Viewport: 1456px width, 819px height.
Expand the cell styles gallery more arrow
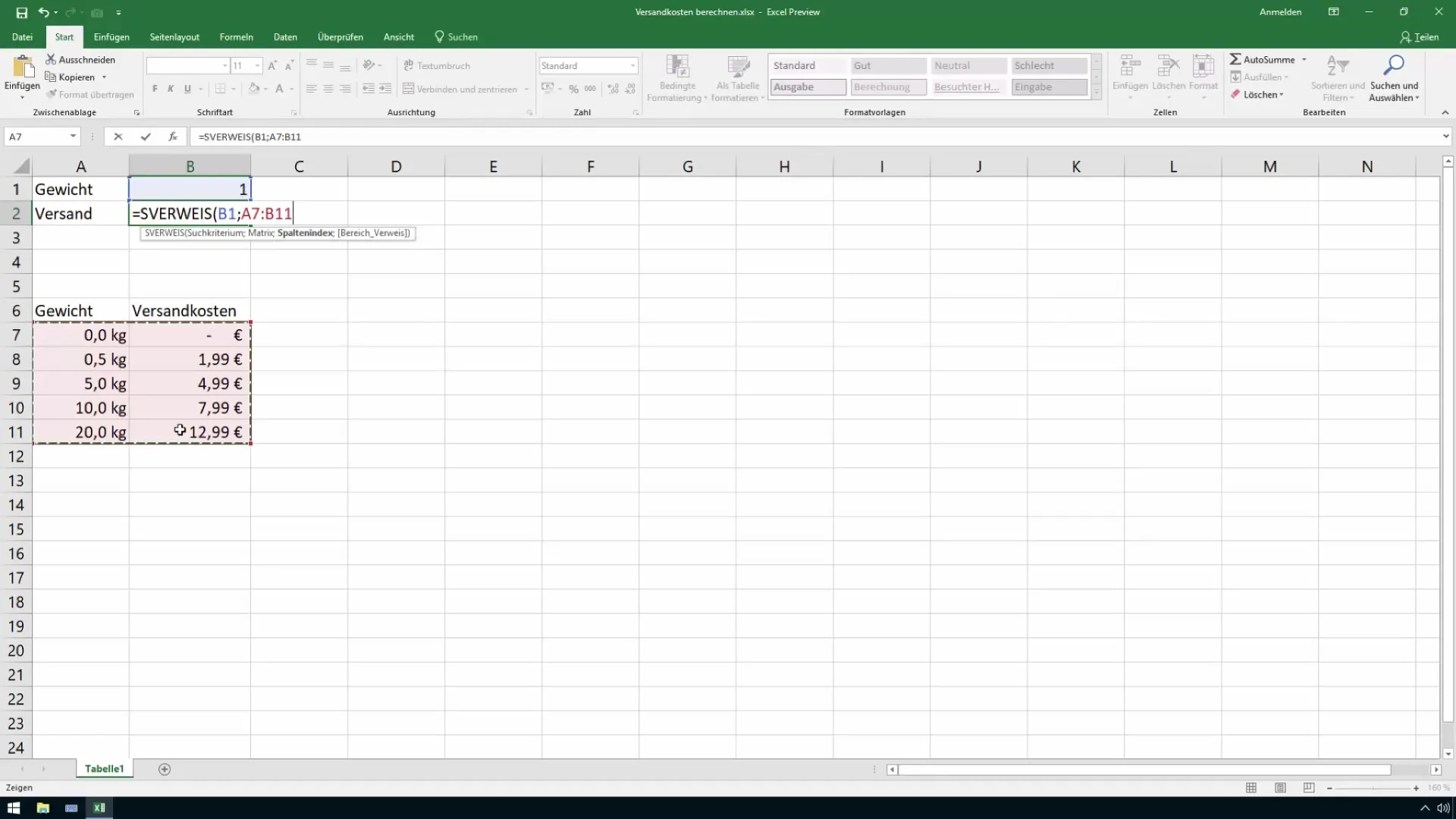point(1096,93)
